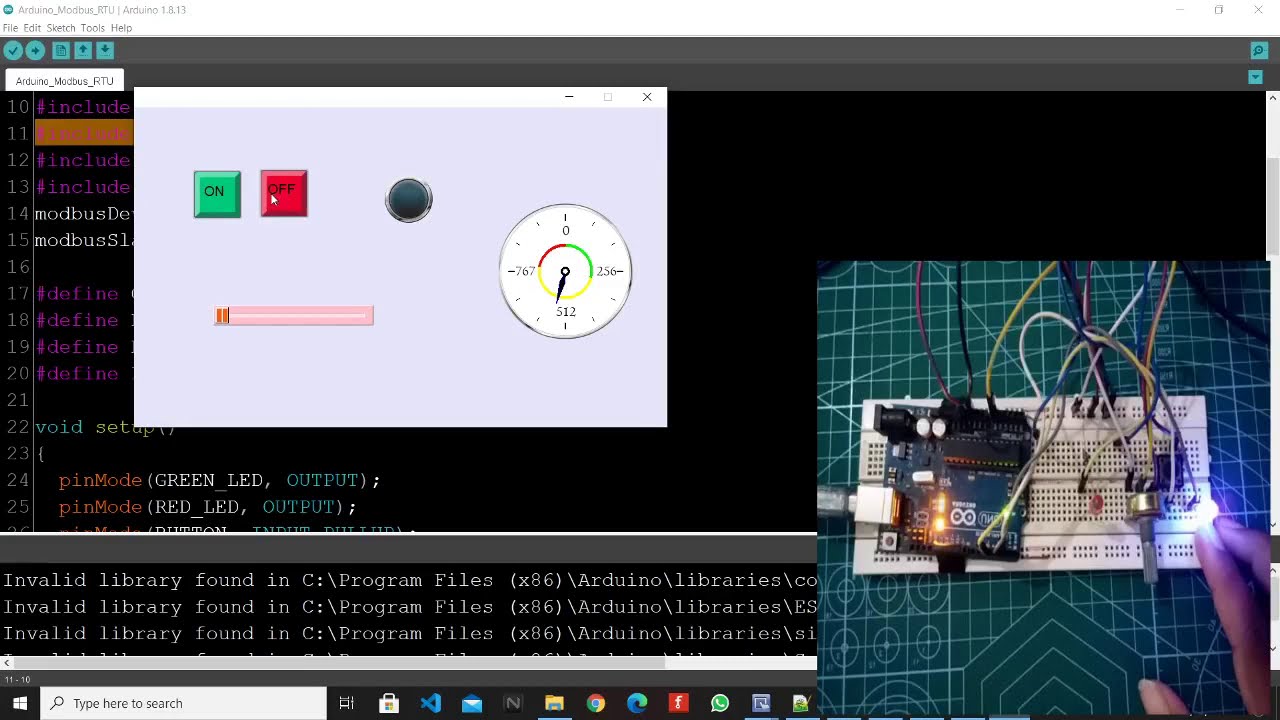Click the taskbar search box
The height and width of the screenshot is (720, 1280).
coord(183,703)
